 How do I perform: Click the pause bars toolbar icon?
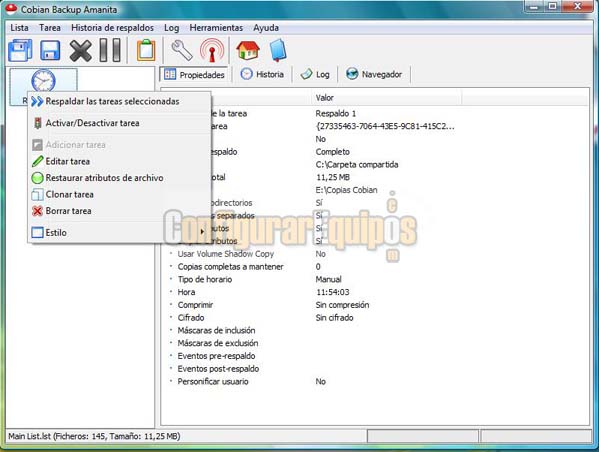pyautogui.click(x=110, y=50)
